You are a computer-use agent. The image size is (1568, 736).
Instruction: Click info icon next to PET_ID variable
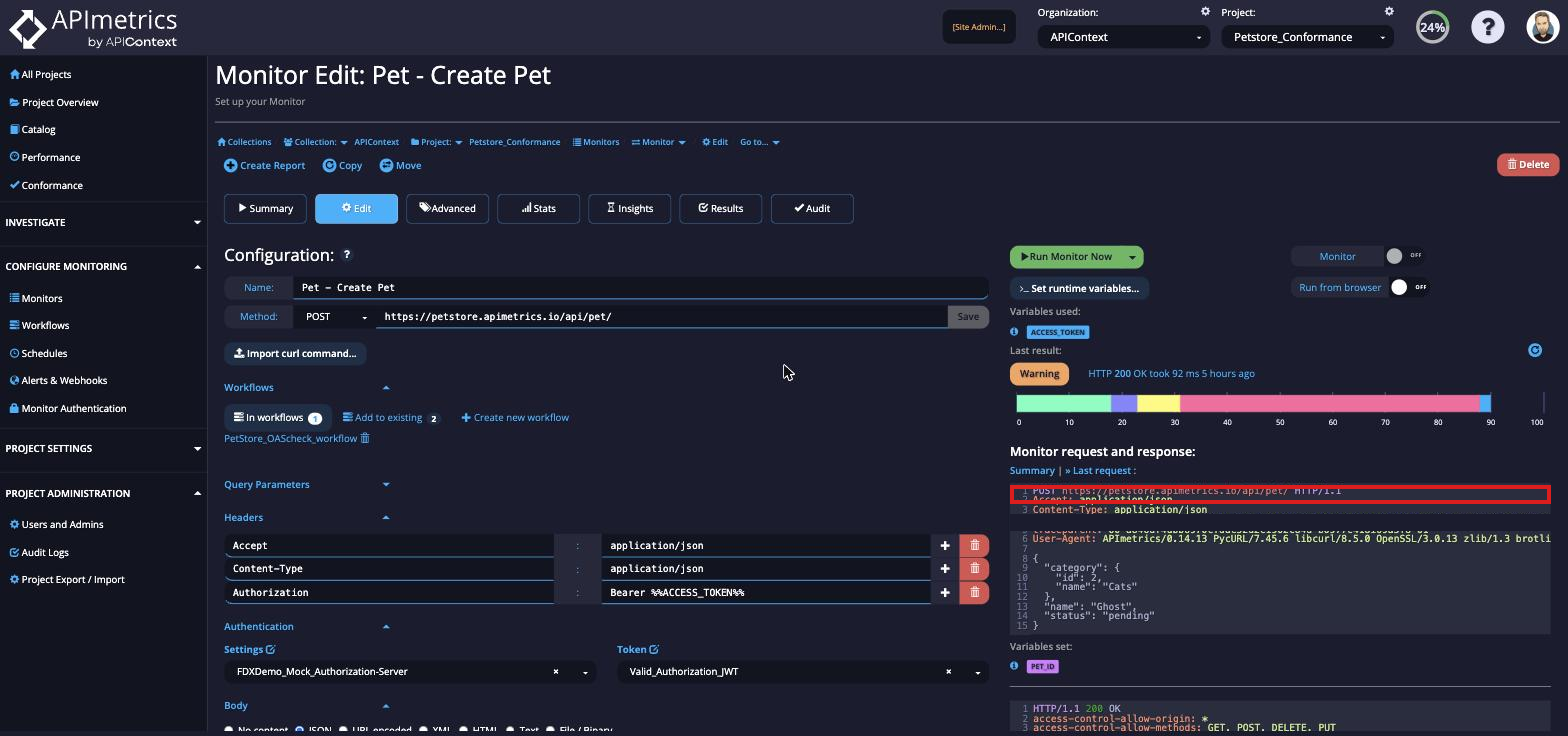click(1014, 666)
